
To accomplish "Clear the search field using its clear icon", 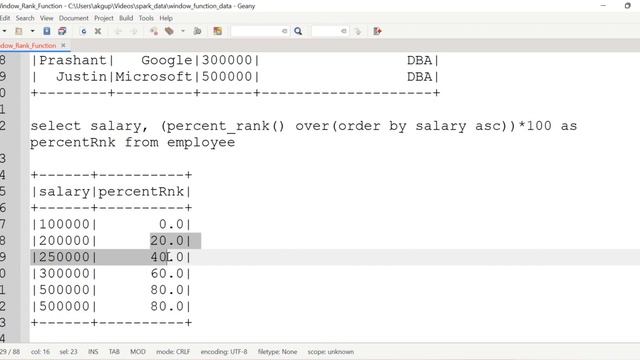I will tap(284, 31).
